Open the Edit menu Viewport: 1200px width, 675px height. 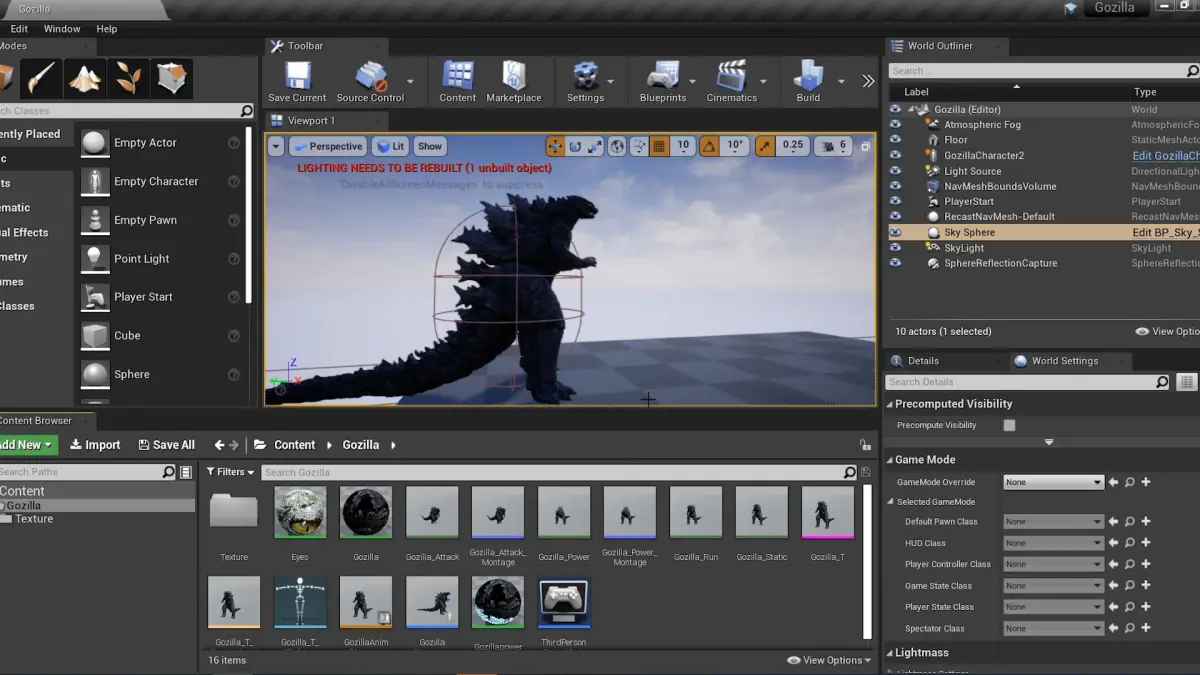(19, 29)
